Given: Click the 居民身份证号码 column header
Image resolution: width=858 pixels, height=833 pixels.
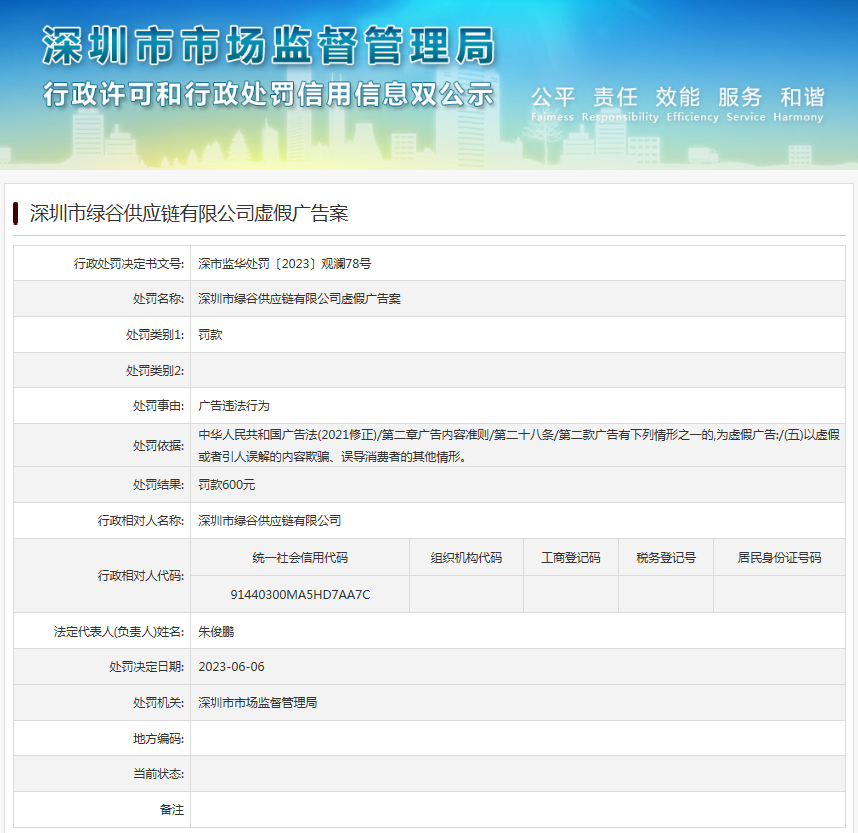Looking at the screenshot, I should coord(779,558).
